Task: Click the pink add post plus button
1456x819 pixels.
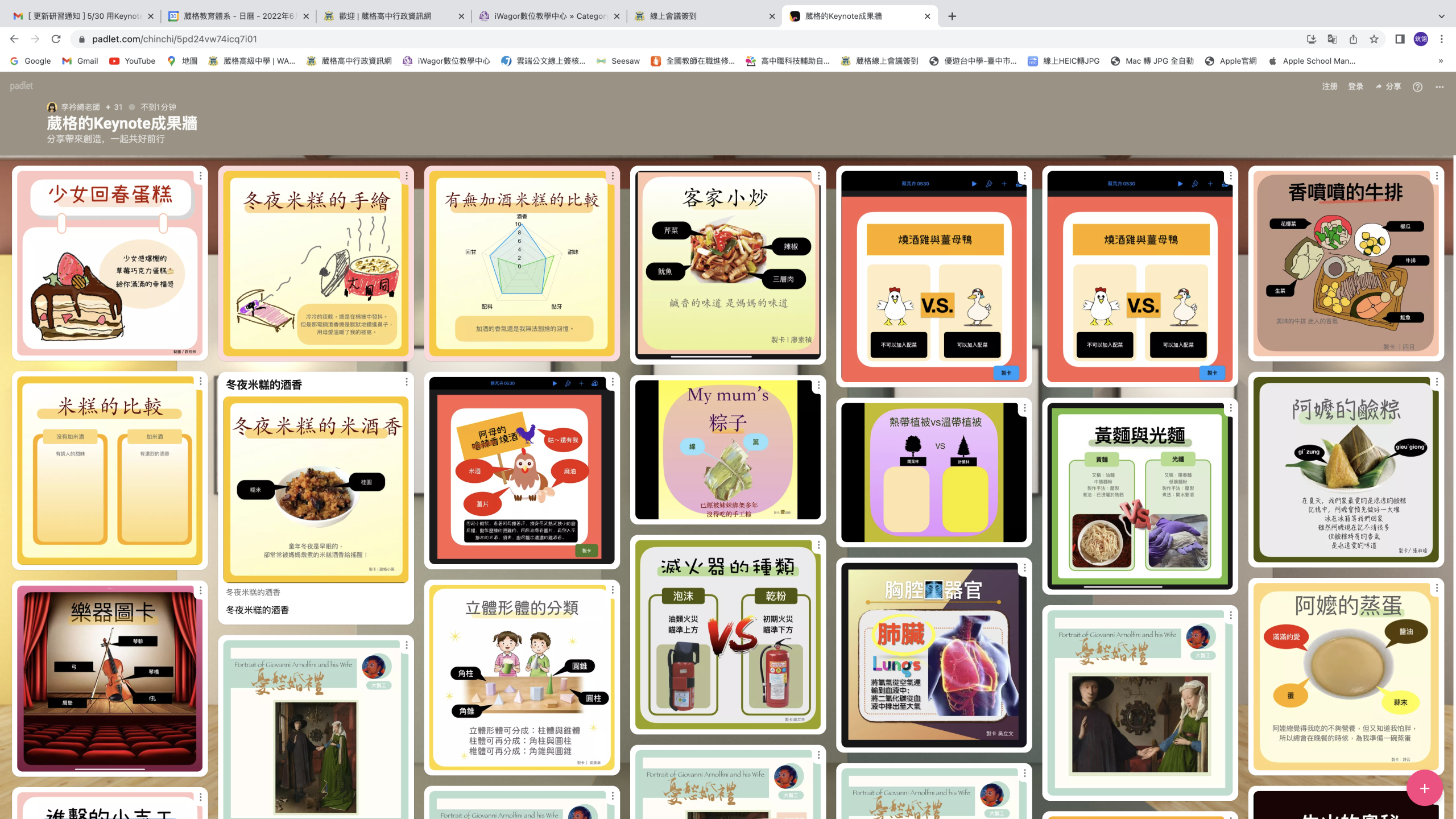Action: [1424, 788]
